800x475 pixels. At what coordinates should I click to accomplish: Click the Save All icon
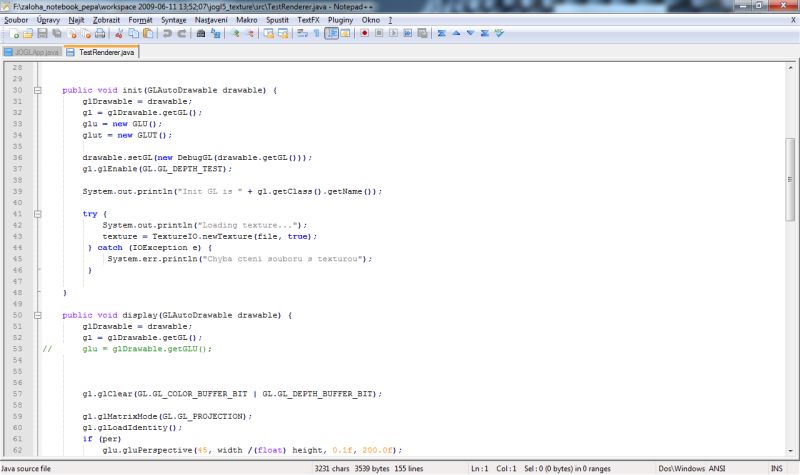57,33
